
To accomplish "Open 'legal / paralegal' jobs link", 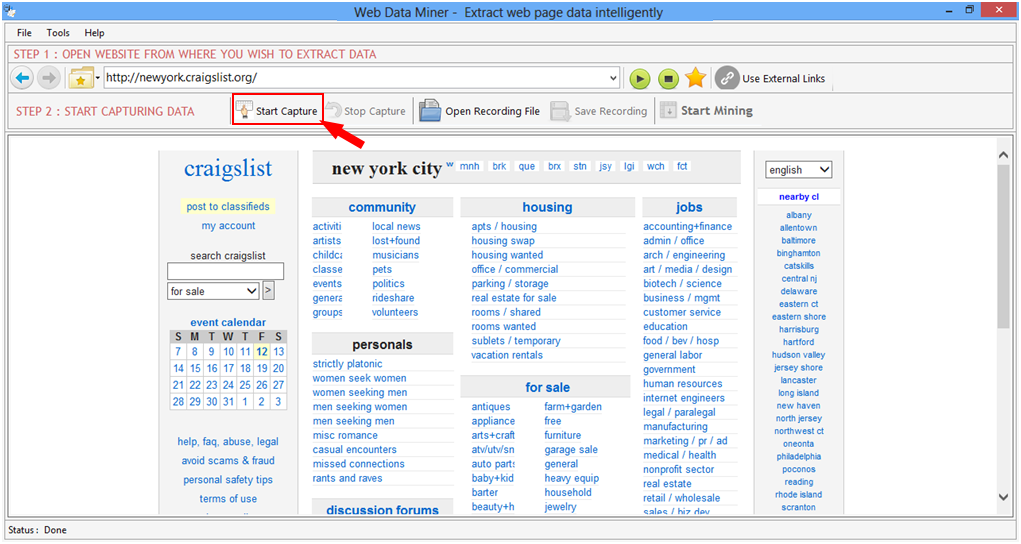I will pyautogui.click(x=679, y=412).
